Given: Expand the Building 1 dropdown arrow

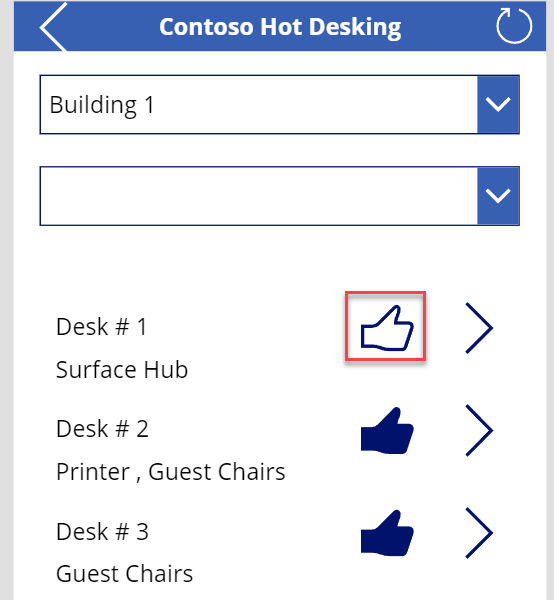Looking at the screenshot, I should pos(498,104).
